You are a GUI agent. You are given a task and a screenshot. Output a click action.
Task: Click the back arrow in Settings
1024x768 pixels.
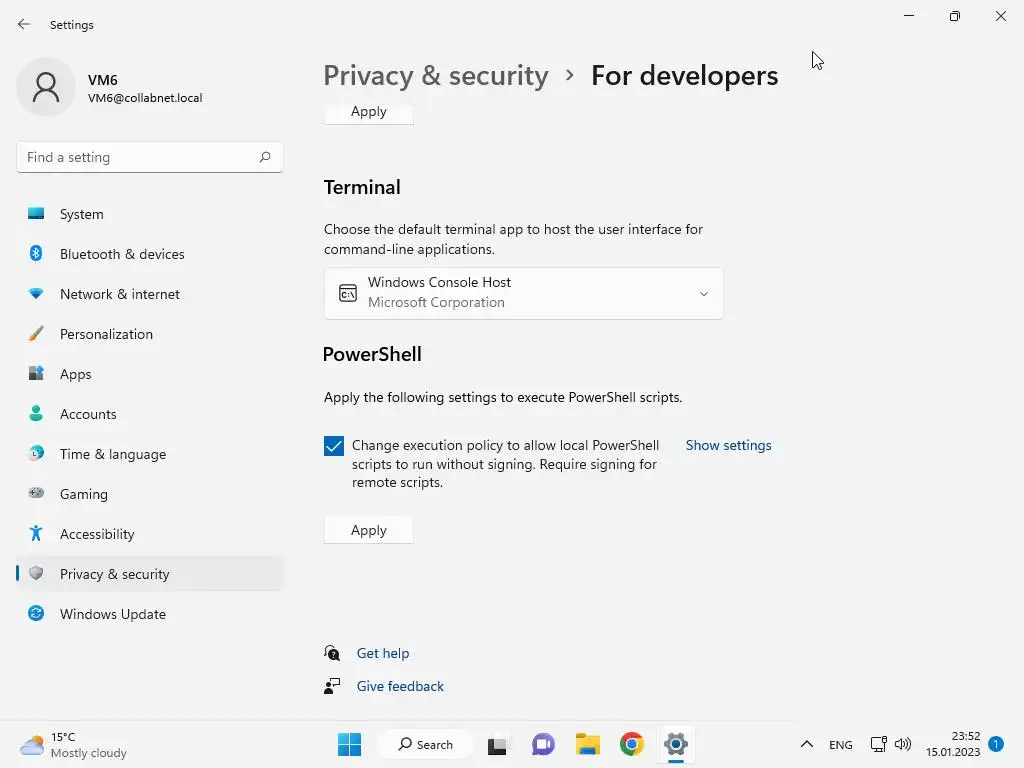tap(24, 25)
